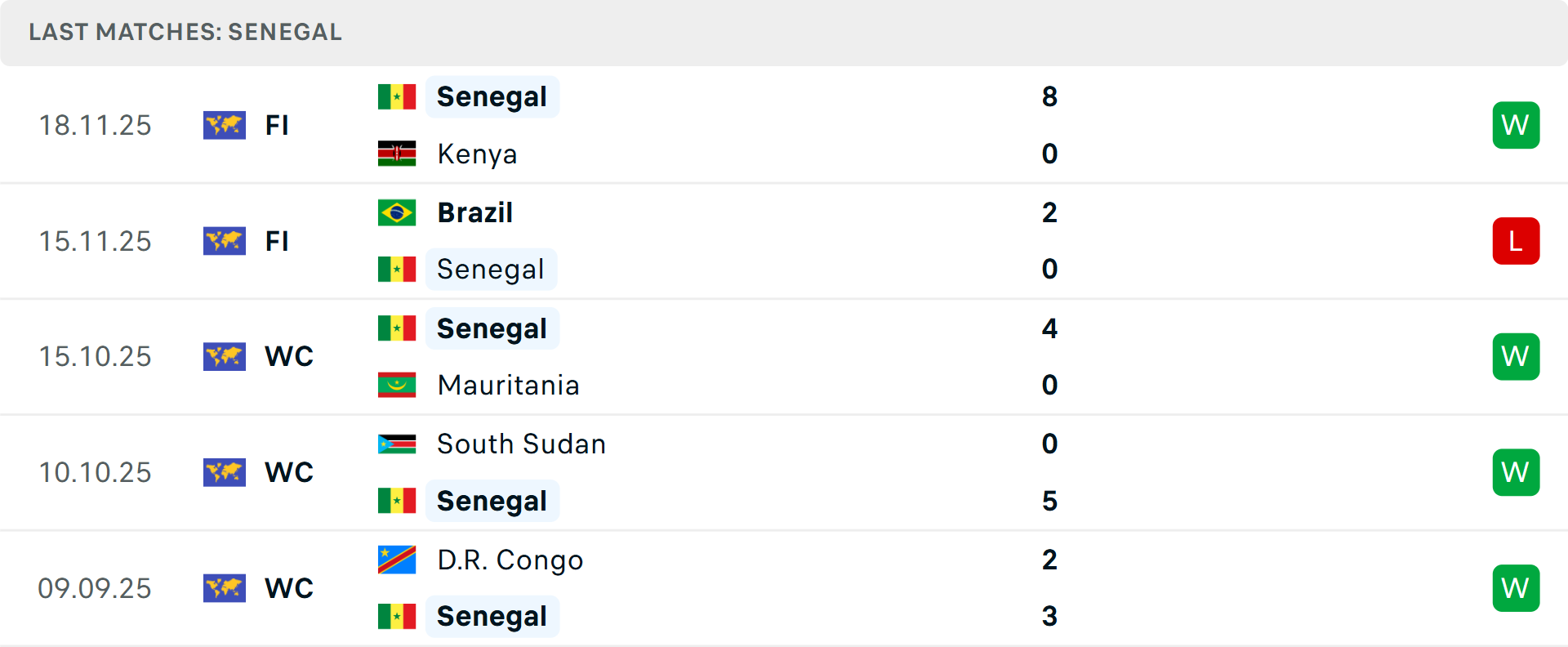Click the Kenya flag icon
Screen dimensions: 1568x647
click(397, 154)
